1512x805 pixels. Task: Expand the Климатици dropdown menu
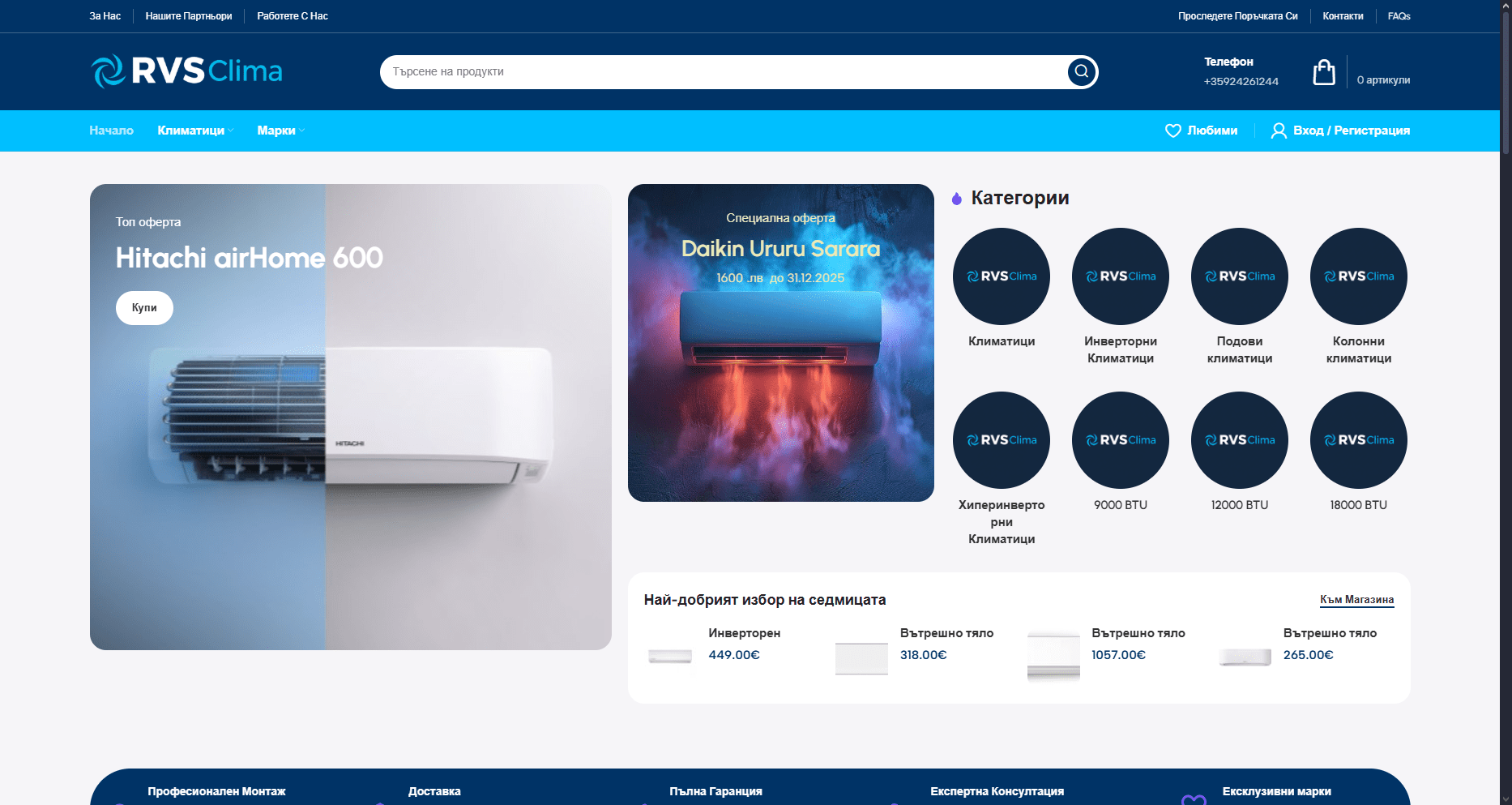tap(194, 131)
